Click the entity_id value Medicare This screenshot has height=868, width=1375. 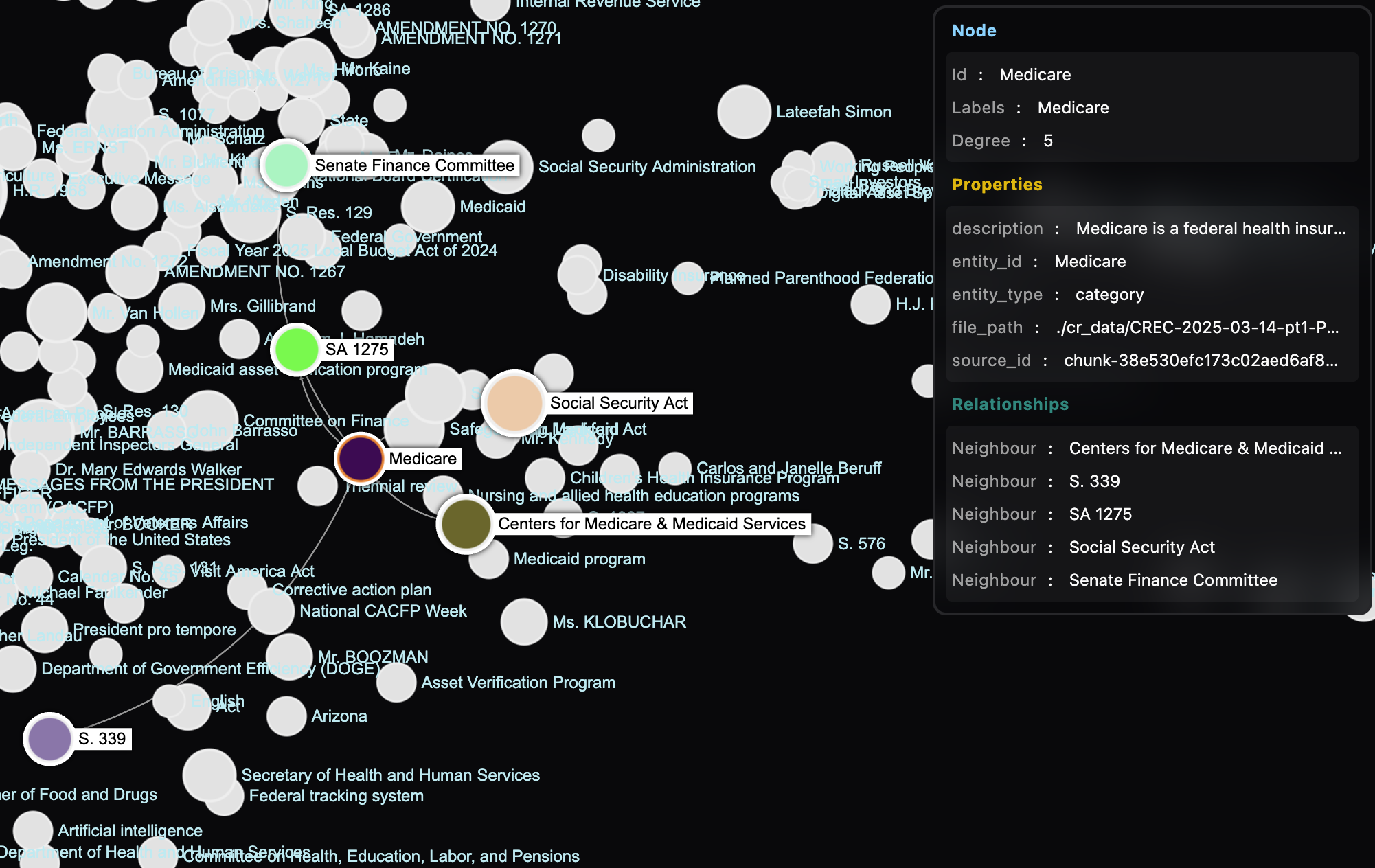point(1090,262)
